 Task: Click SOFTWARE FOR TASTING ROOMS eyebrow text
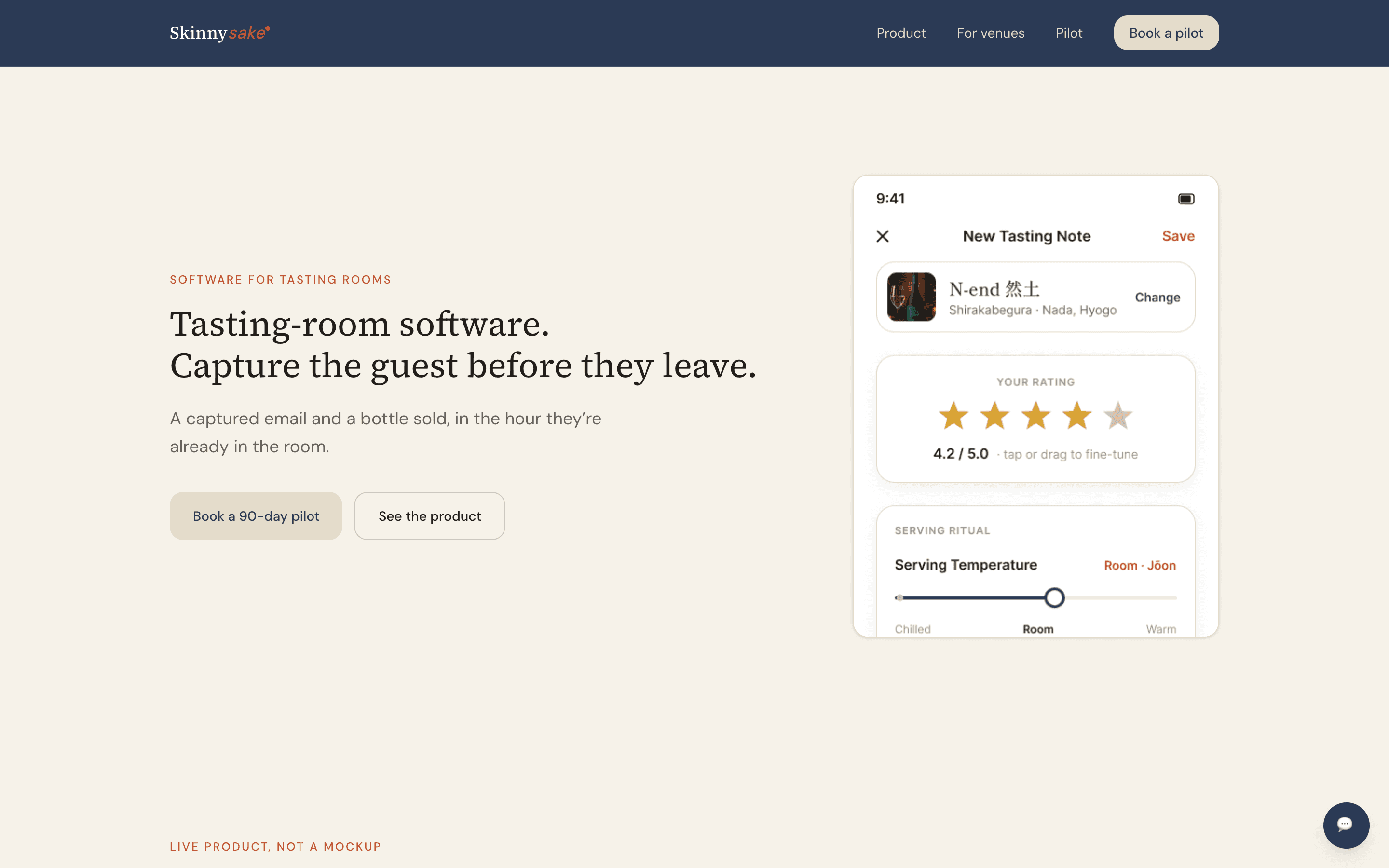point(280,280)
